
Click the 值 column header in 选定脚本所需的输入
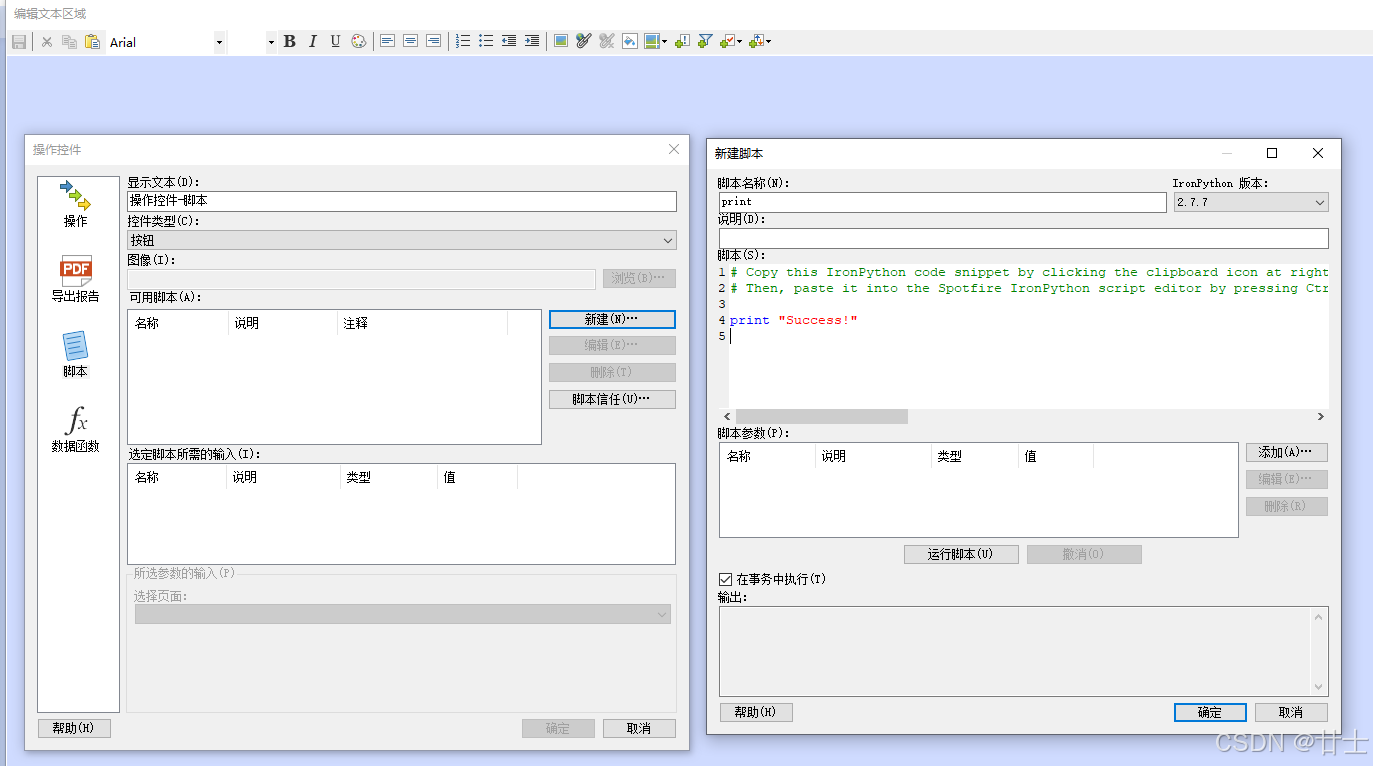click(479, 477)
